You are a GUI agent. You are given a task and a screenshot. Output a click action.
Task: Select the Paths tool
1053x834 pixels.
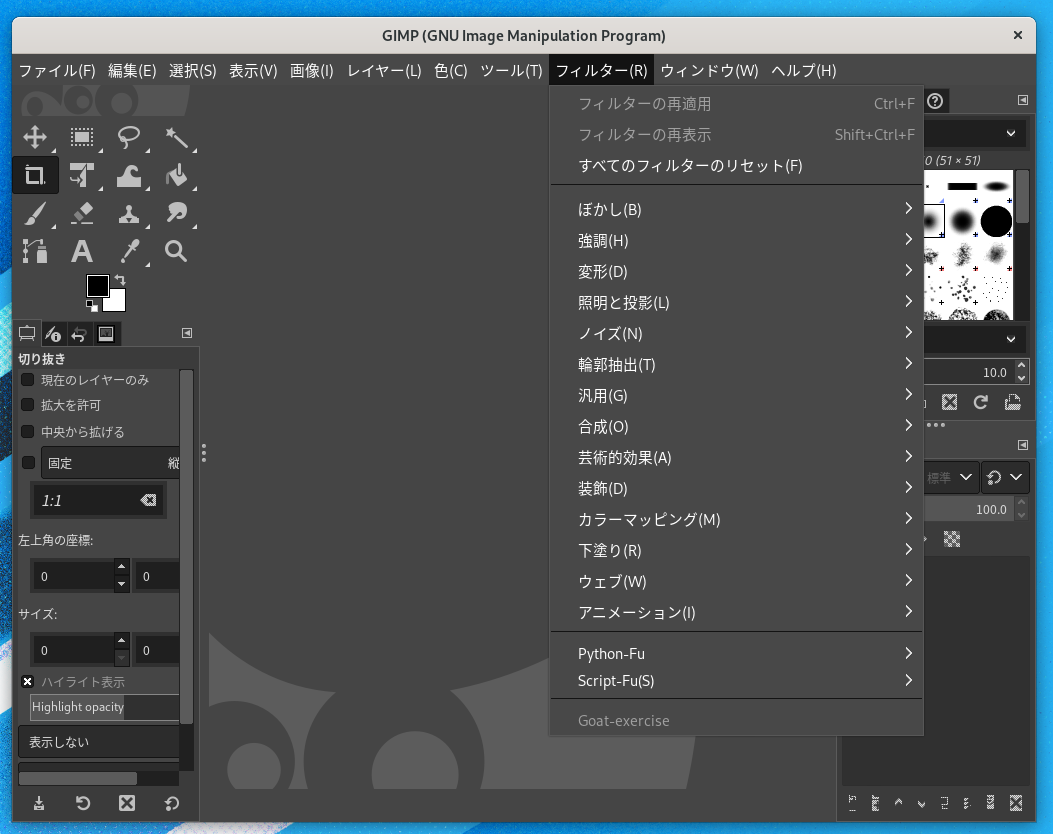(35, 251)
